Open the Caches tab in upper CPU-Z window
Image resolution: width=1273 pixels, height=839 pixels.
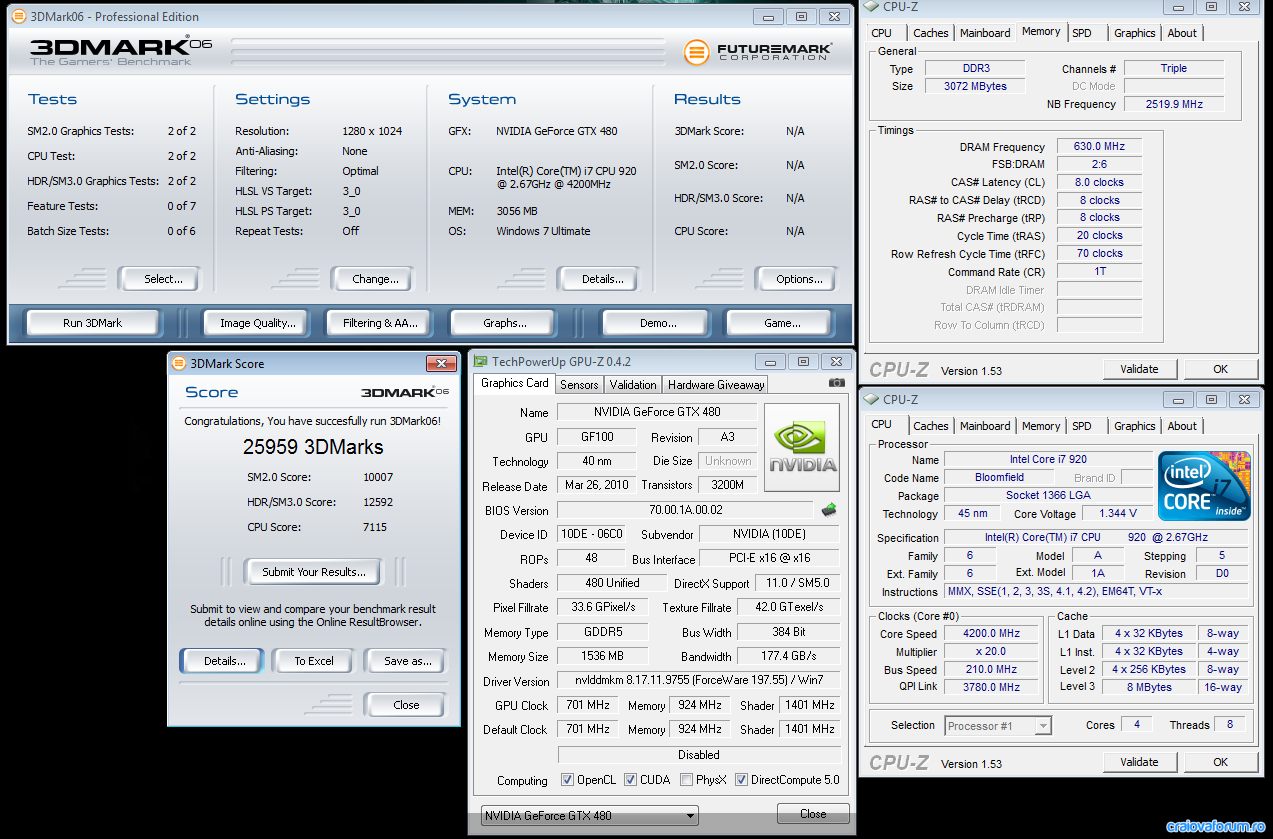click(930, 33)
